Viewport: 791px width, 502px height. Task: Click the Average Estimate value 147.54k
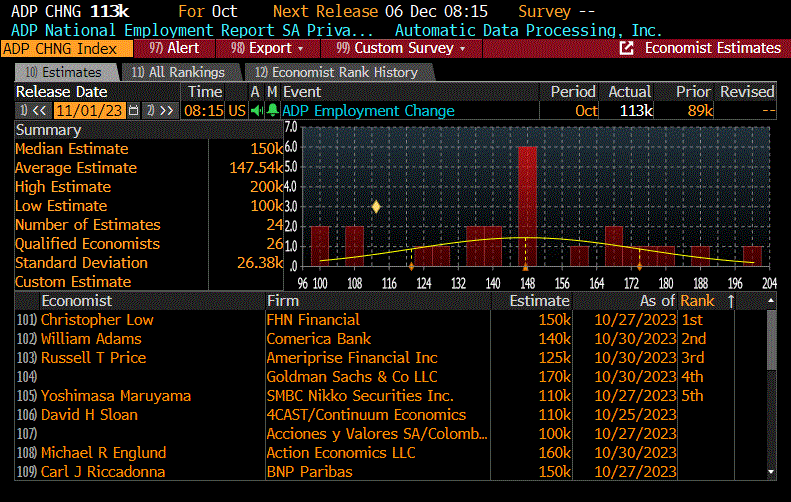coord(256,168)
